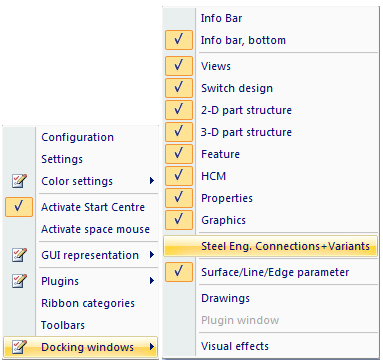This screenshot has height=362, width=383.
Task: Click the edit icon beside Docking windows
Action: 19,347
